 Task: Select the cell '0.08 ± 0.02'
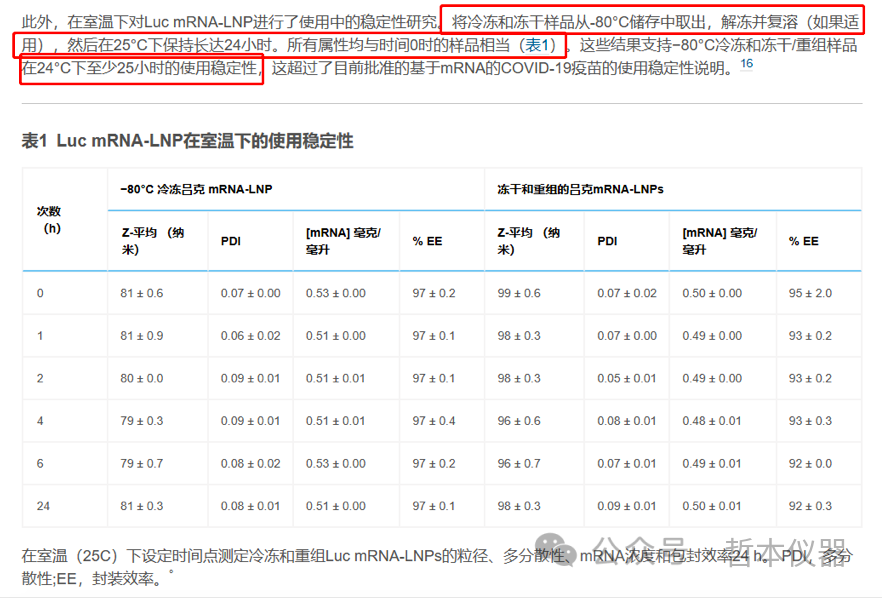[x=250, y=464]
